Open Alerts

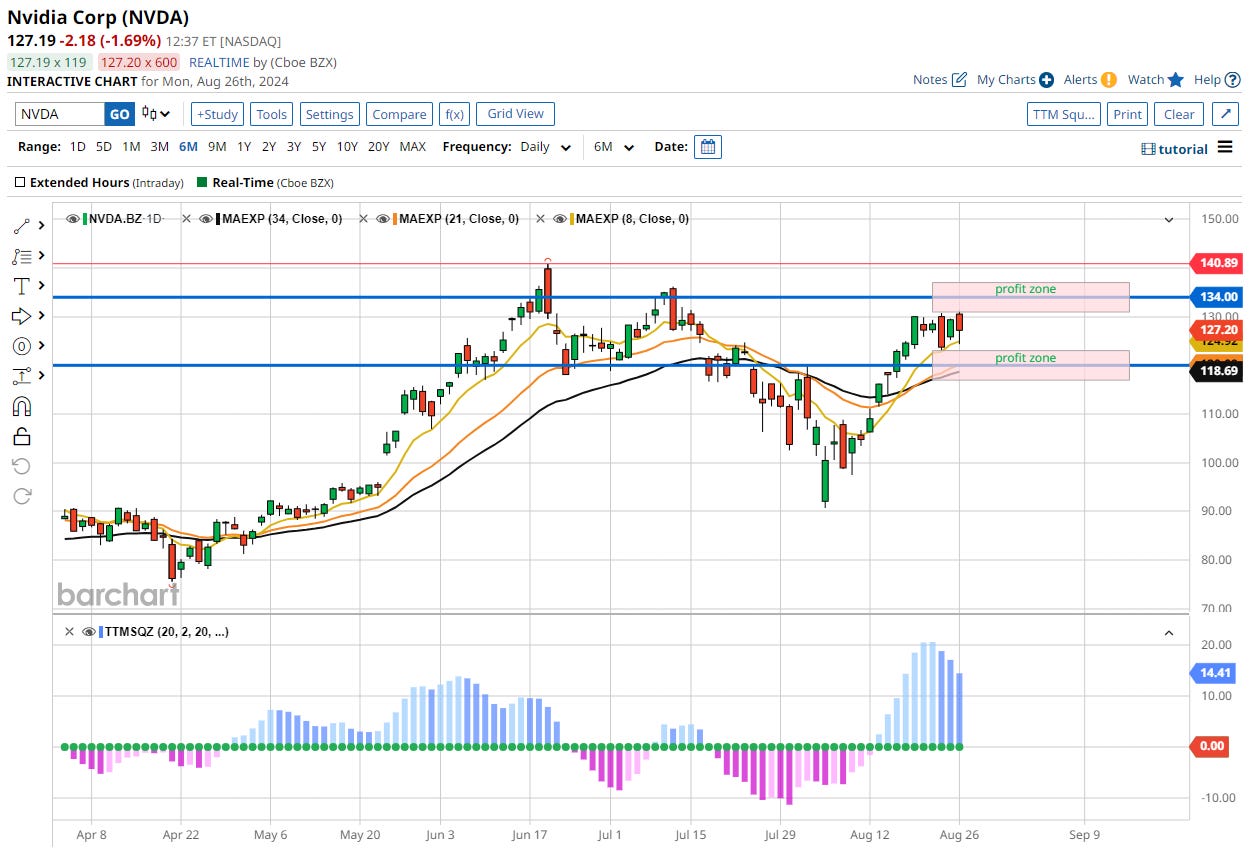coord(1090,80)
